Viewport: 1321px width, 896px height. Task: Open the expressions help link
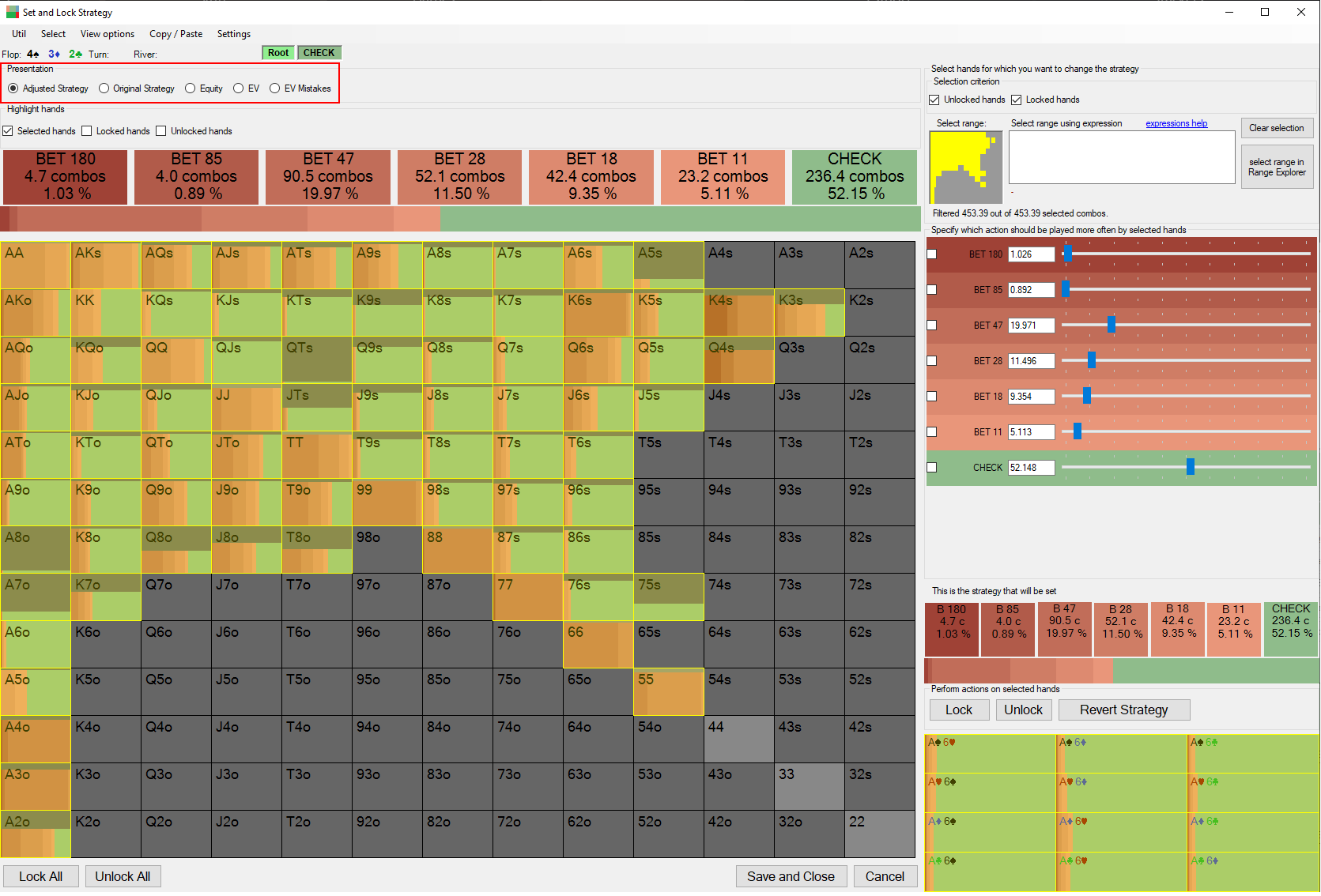point(1176,123)
